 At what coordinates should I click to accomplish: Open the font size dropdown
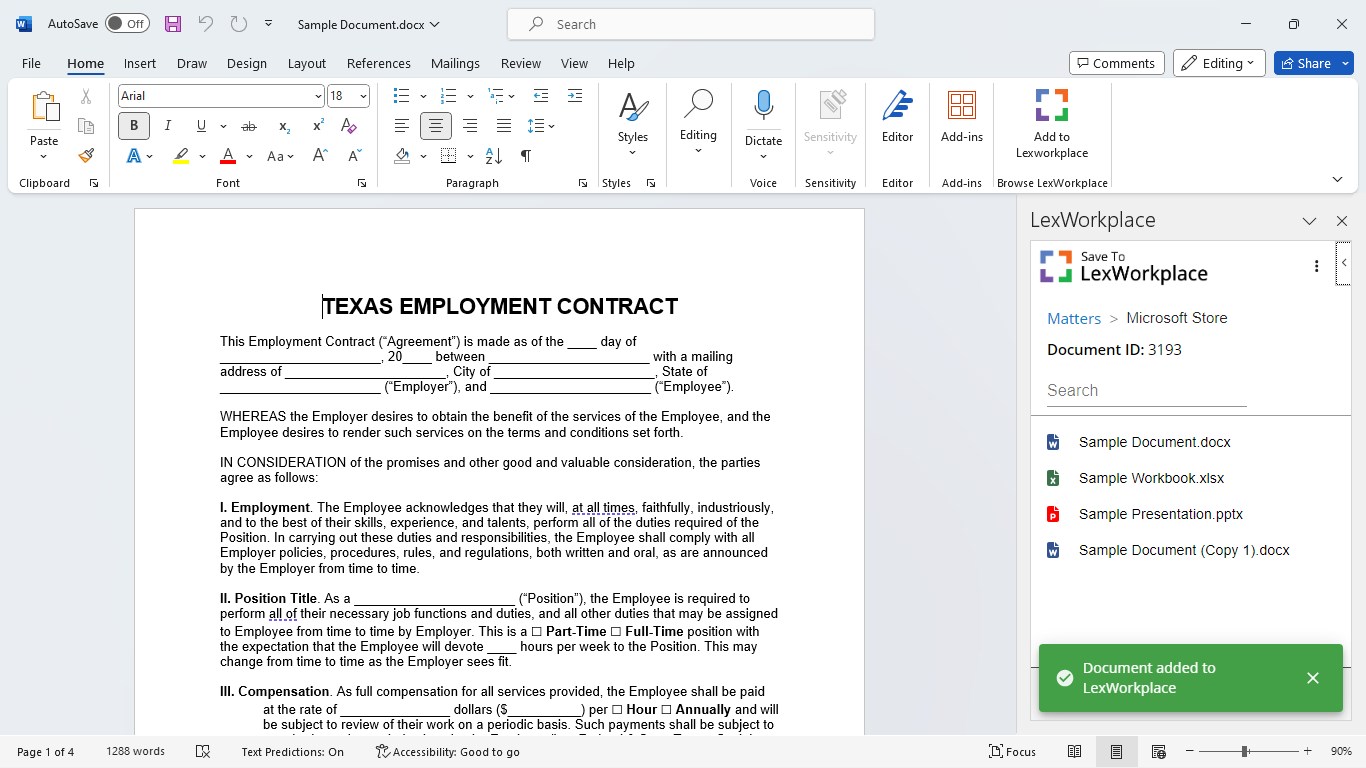pyautogui.click(x=363, y=96)
